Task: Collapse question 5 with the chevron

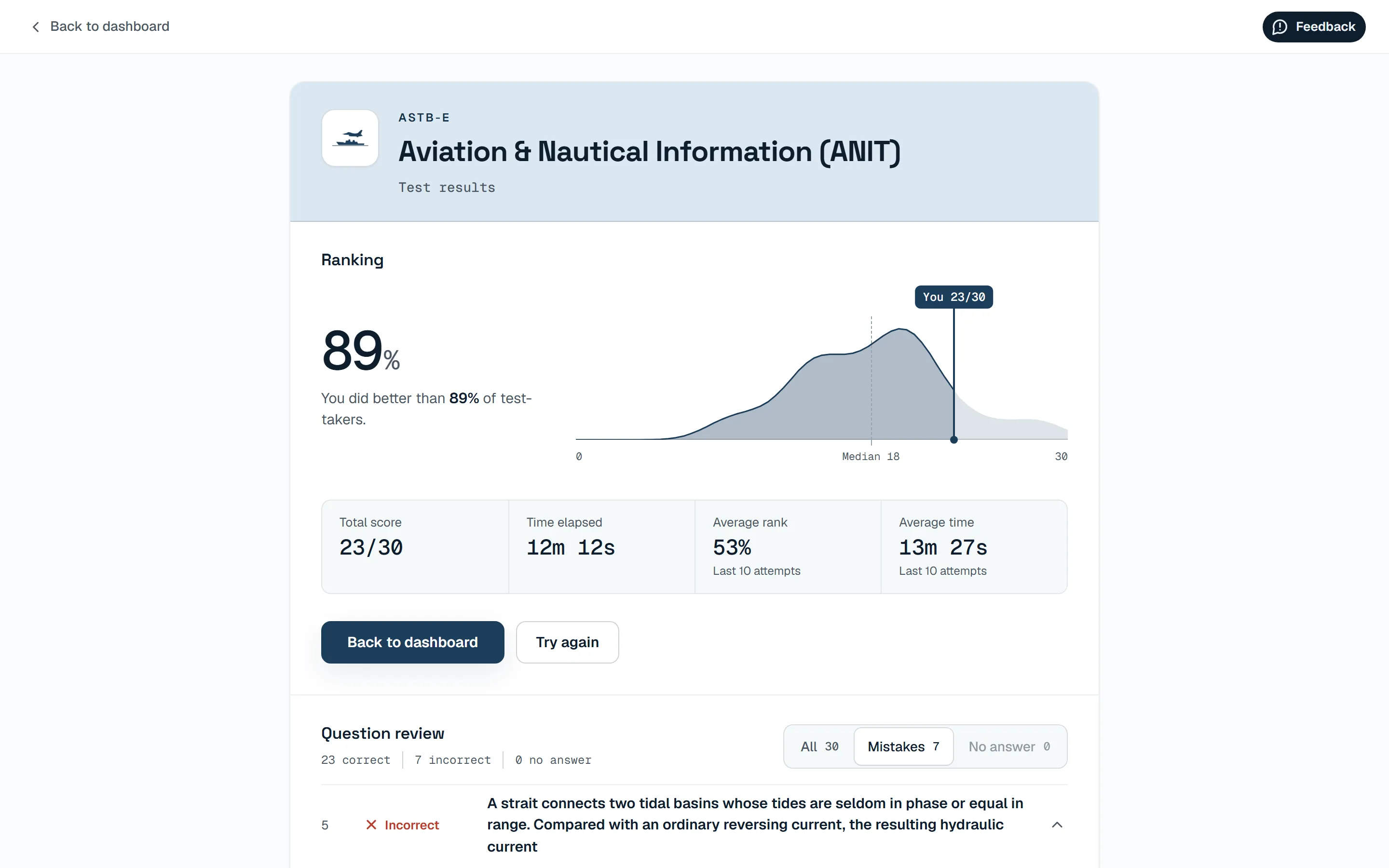Action: click(x=1057, y=825)
